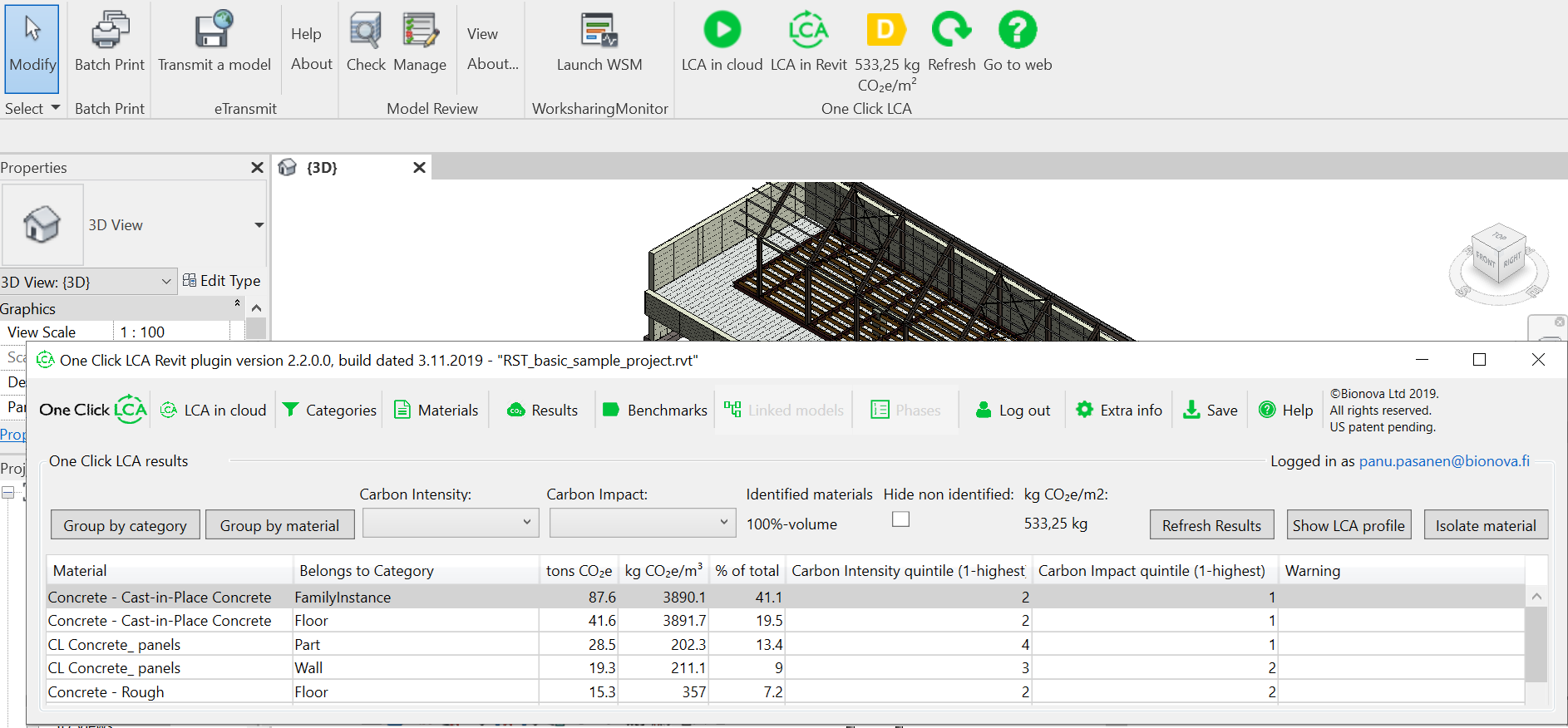The image size is (1568, 728).
Task: Select the CL Concrete_ panels Wall row
Action: click(786, 668)
